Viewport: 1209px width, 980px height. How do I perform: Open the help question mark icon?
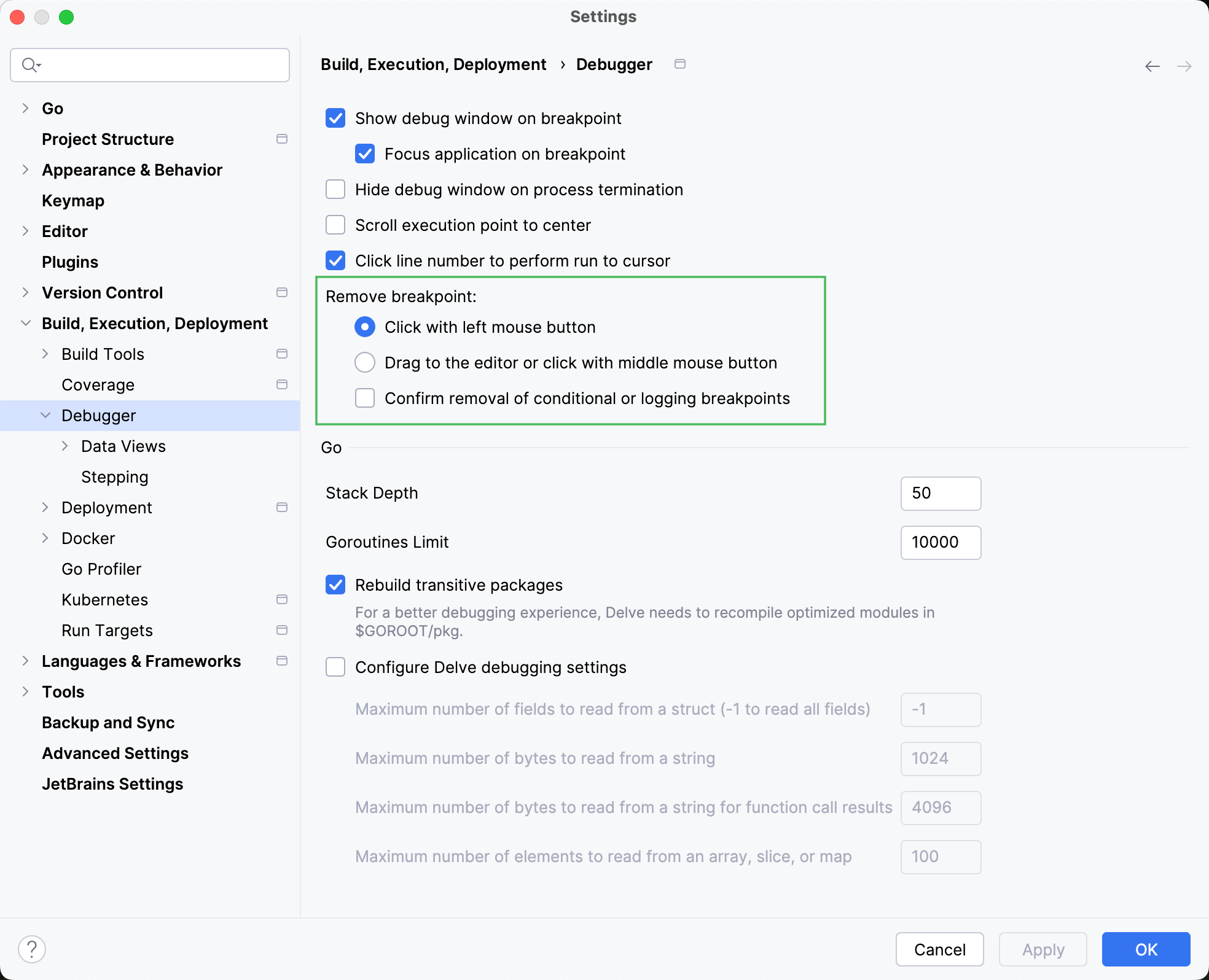click(x=33, y=949)
